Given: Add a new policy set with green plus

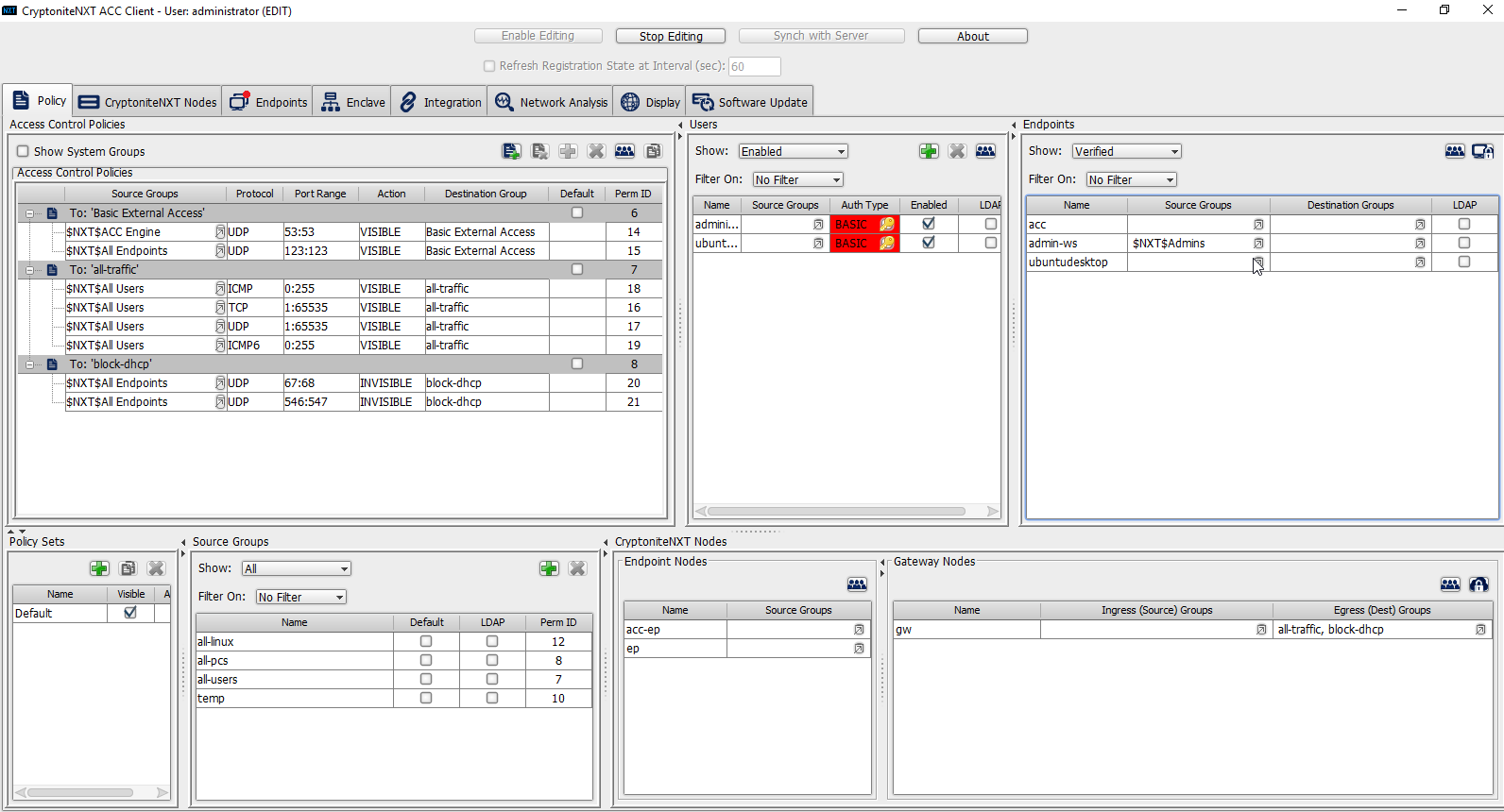Looking at the screenshot, I should point(99,568).
